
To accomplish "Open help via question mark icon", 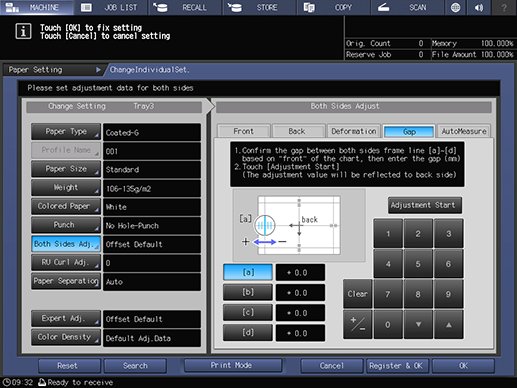I will click(504, 7).
